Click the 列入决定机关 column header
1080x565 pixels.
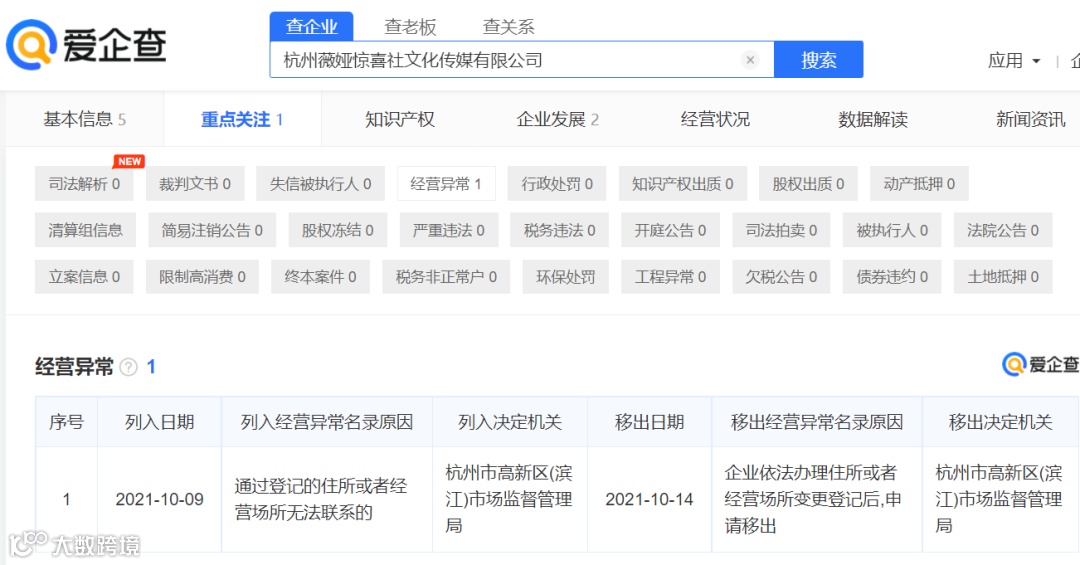pyautogui.click(x=510, y=422)
